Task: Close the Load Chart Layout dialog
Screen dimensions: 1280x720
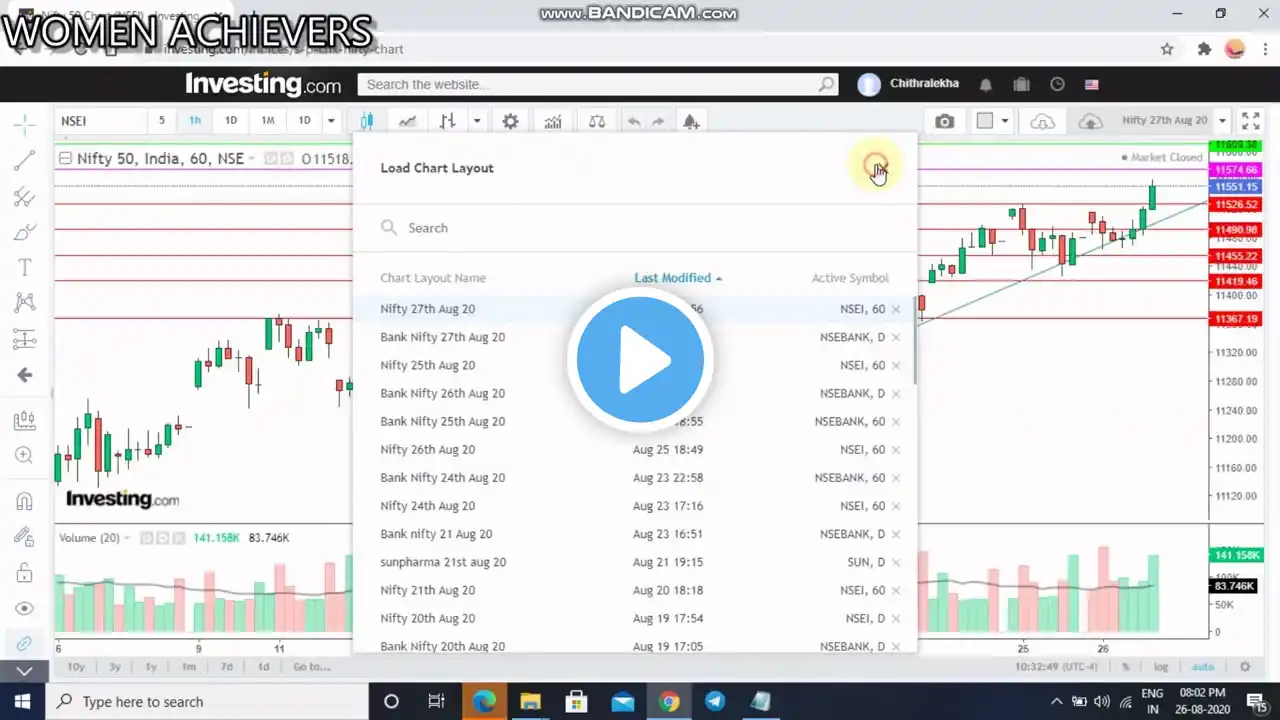Action: coord(878,168)
